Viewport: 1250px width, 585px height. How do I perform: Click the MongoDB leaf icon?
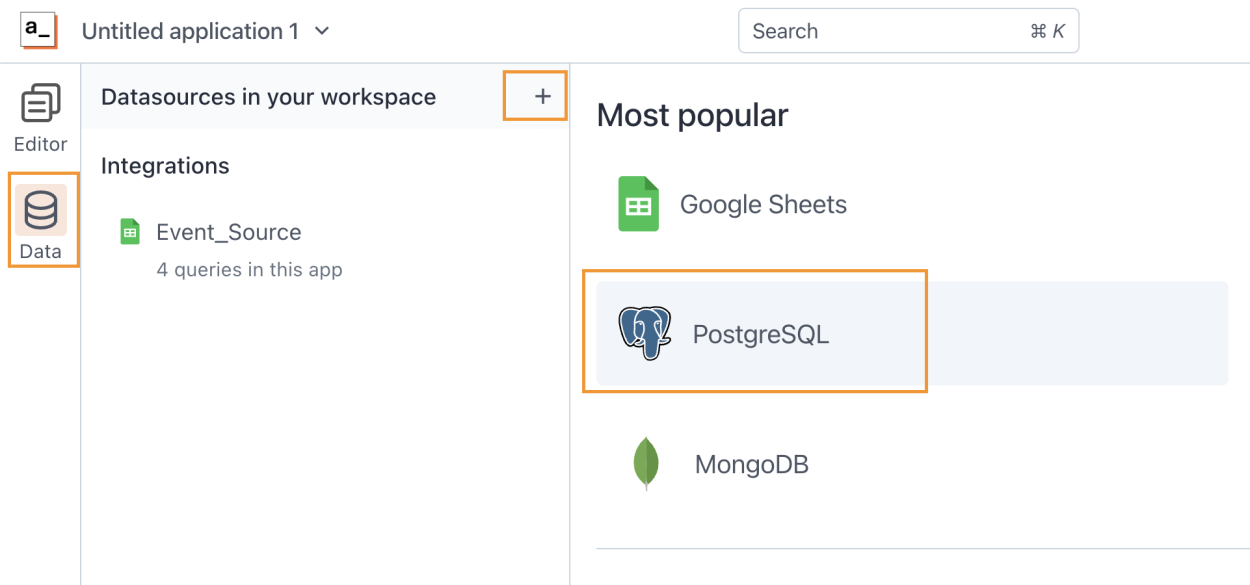click(x=646, y=464)
